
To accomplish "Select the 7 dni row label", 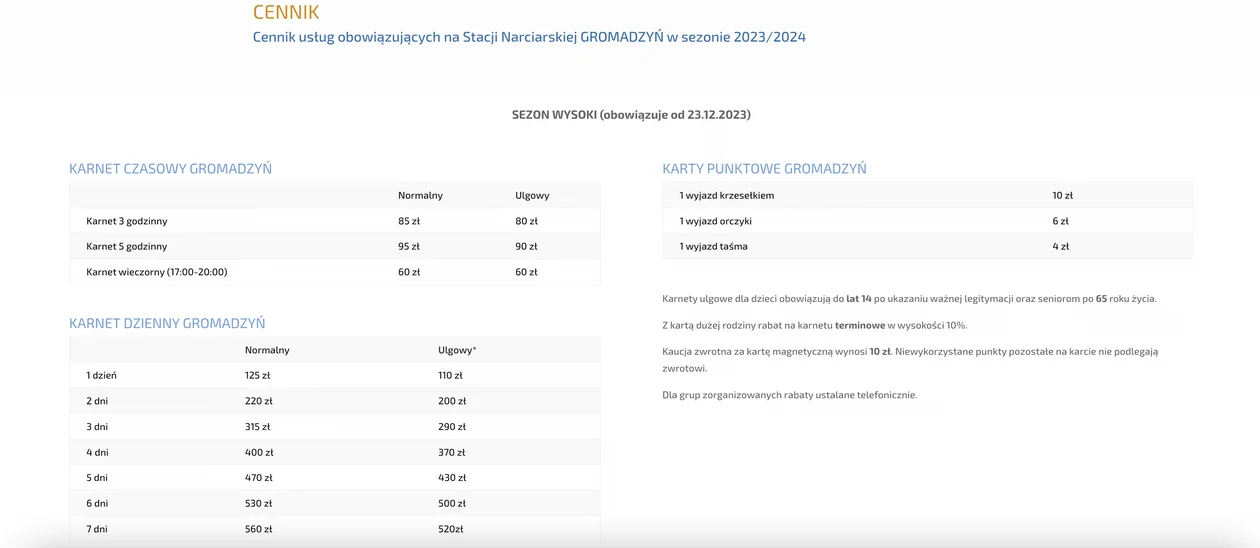I will tap(97, 529).
